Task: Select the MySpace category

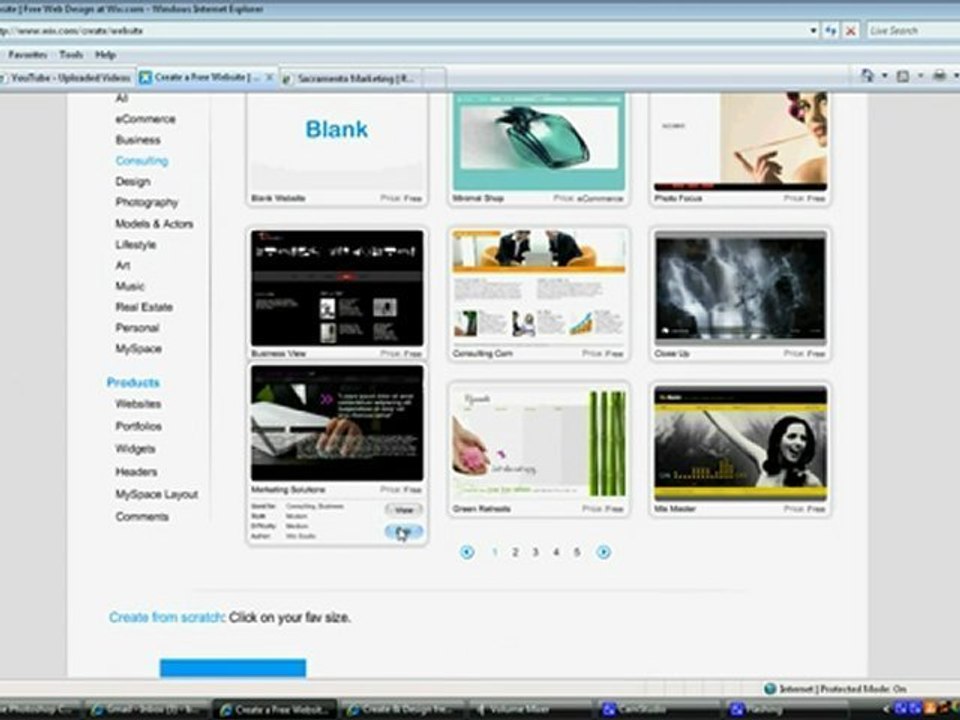Action: (x=138, y=348)
